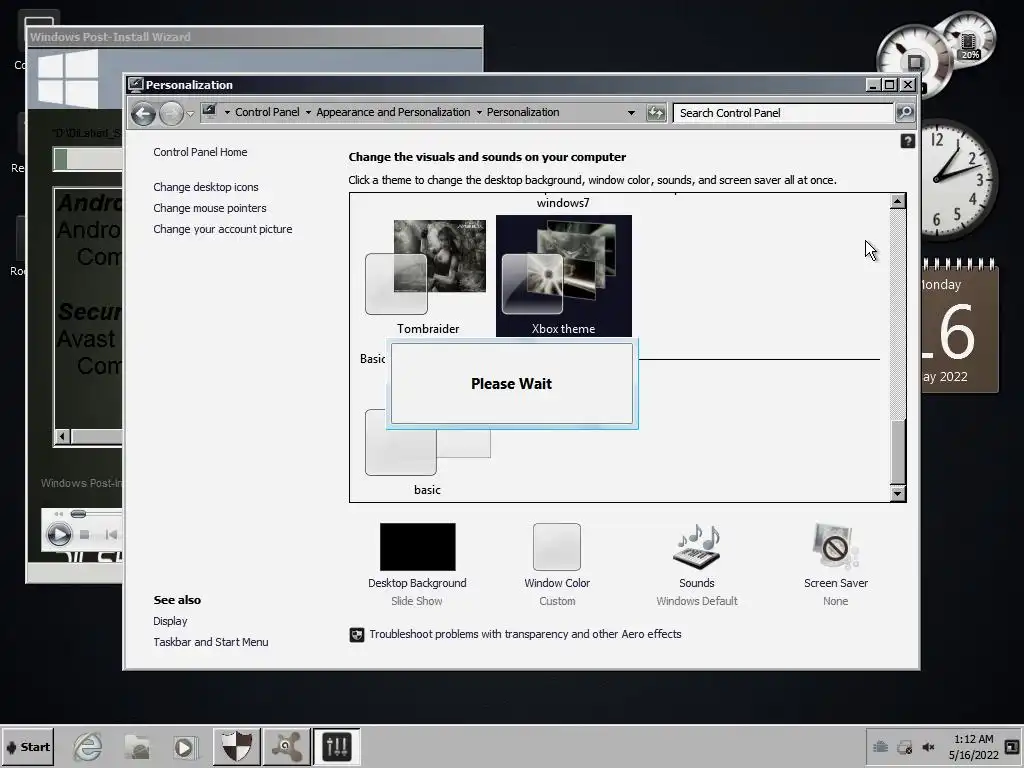Open Taskbar and Start Menu link
Image resolution: width=1024 pixels, height=768 pixels.
211,642
